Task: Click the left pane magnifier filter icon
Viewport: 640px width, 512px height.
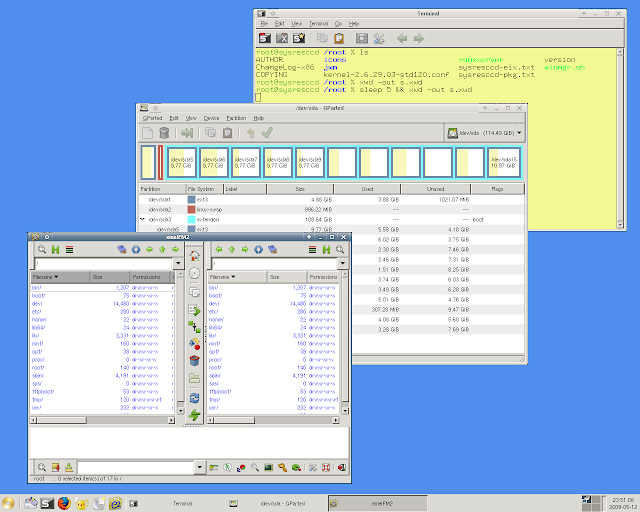Action: pos(42,249)
